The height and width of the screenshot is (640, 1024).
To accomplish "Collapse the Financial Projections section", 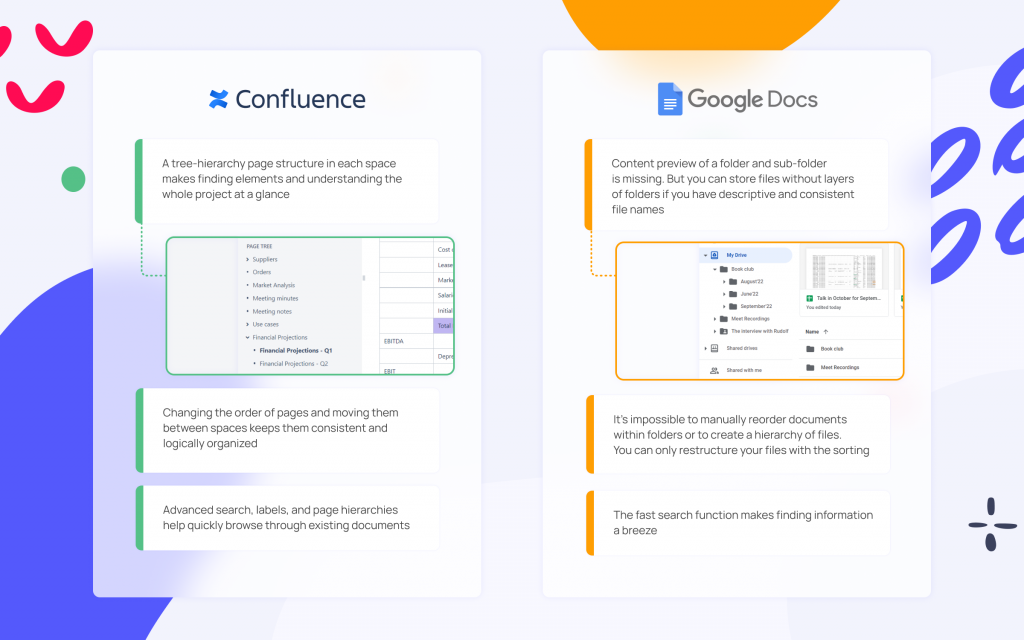I will (247, 337).
